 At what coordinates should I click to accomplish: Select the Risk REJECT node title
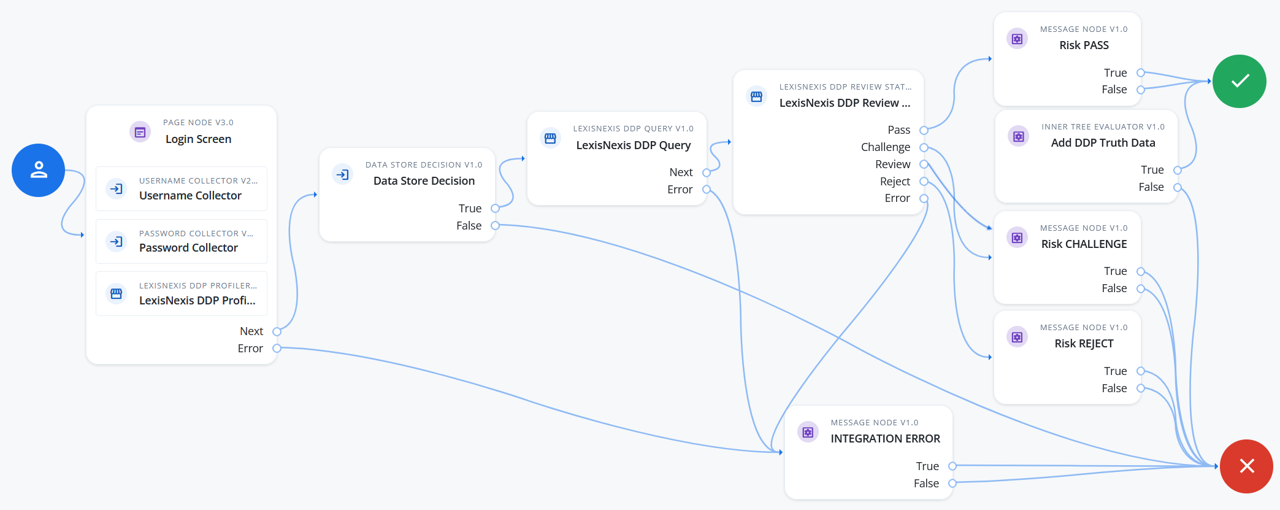pyautogui.click(x=1084, y=343)
